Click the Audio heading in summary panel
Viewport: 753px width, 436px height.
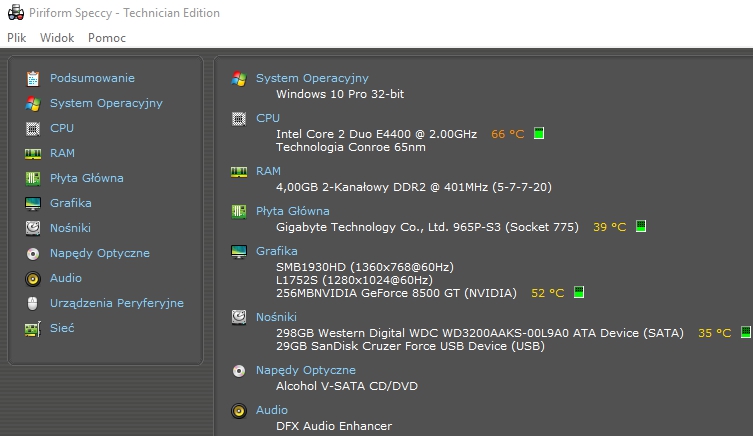coord(272,410)
